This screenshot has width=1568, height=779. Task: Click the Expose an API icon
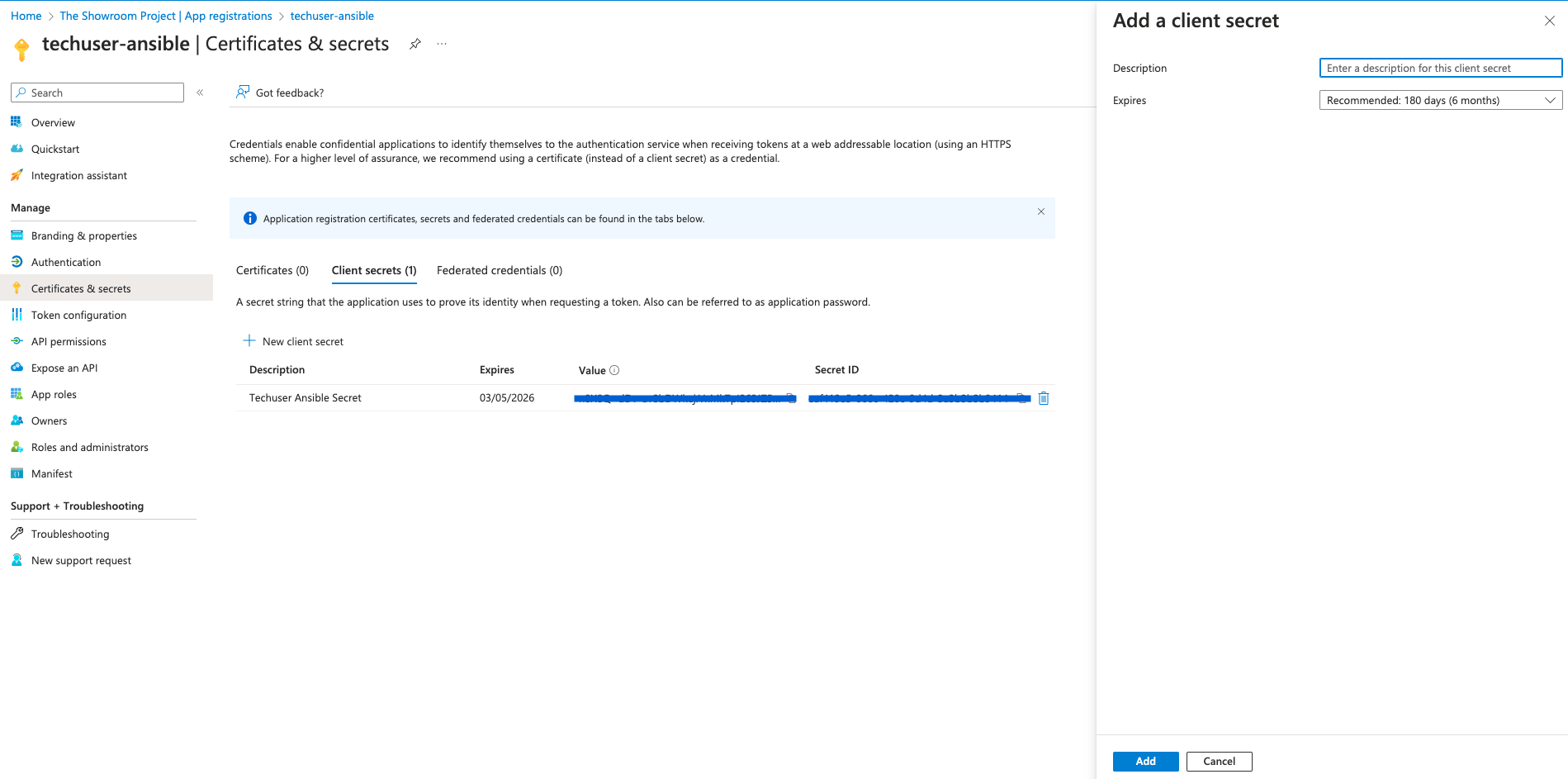click(x=17, y=367)
